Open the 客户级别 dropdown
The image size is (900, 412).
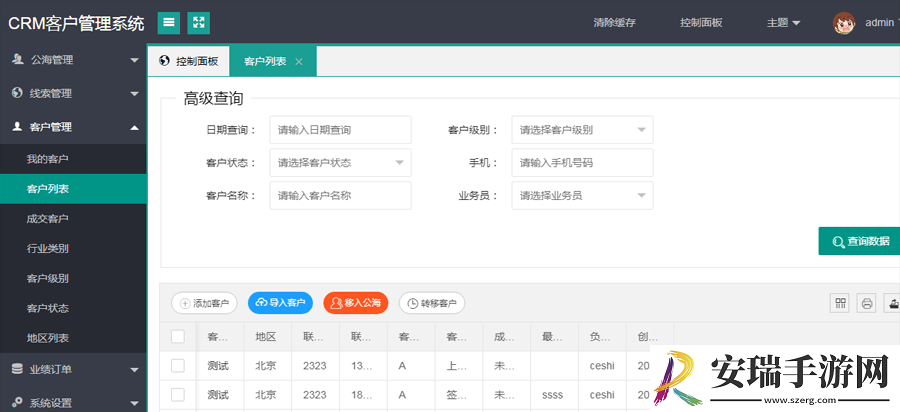tap(583, 130)
